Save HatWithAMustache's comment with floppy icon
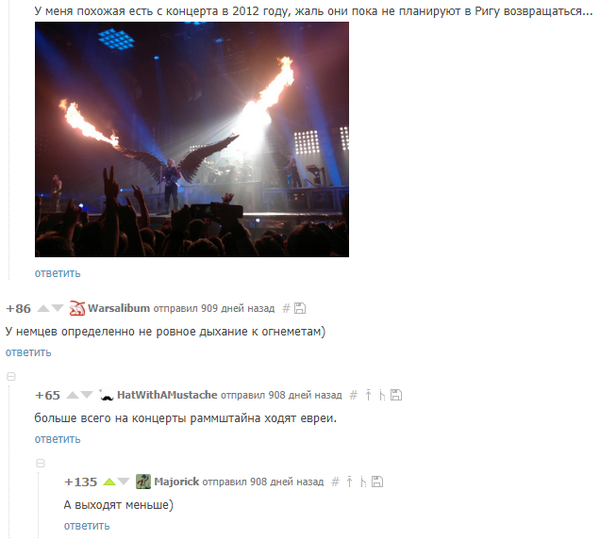Screen dimensions: 600x539 coord(396,395)
